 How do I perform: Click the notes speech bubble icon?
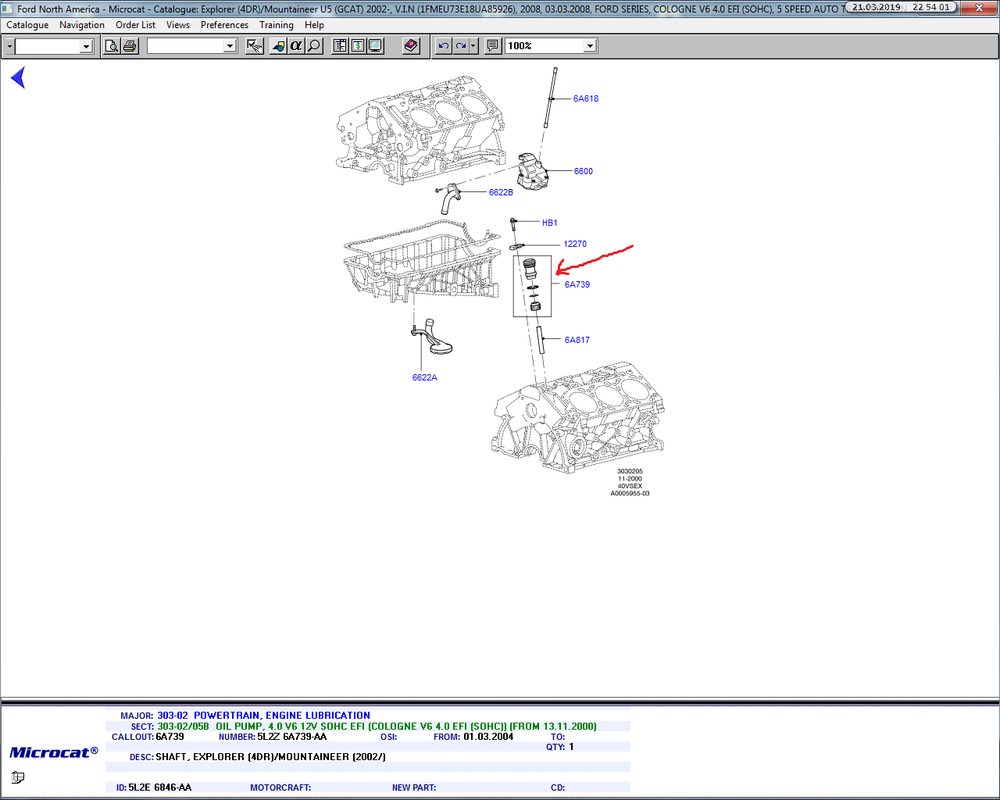492,46
